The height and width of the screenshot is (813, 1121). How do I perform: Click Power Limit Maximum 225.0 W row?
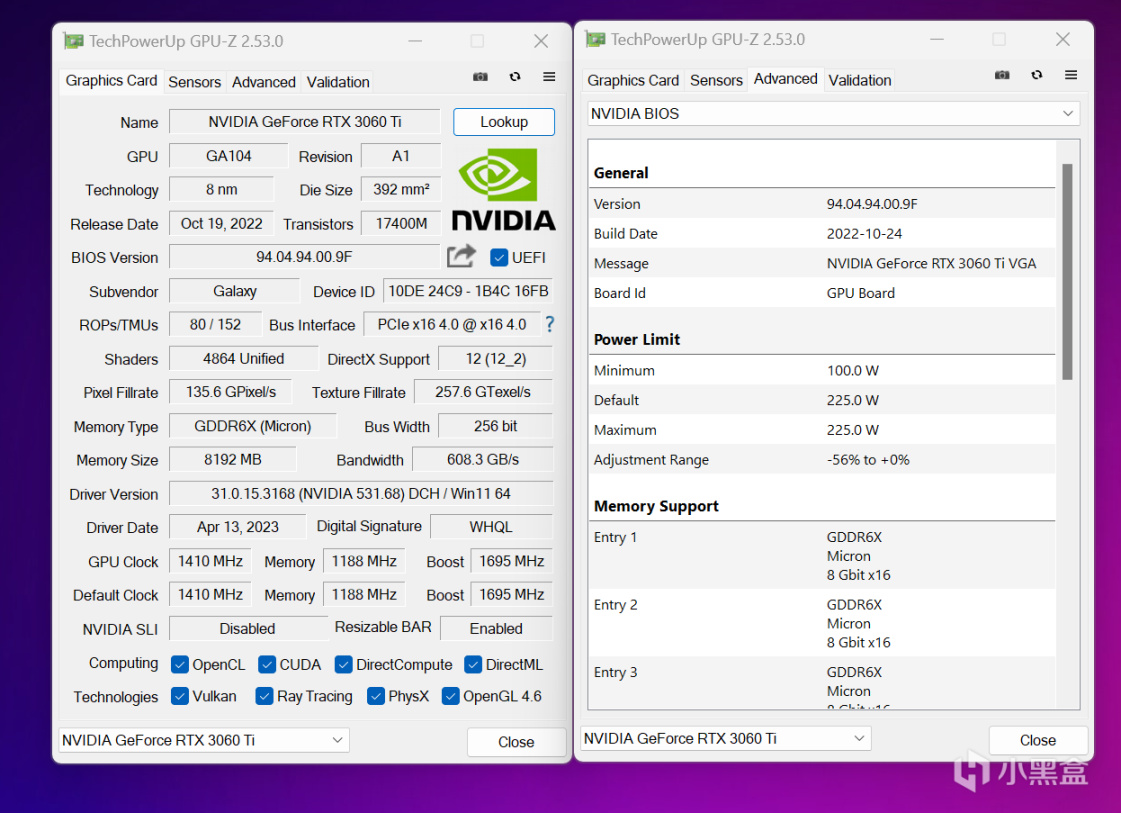pos(821,430)
